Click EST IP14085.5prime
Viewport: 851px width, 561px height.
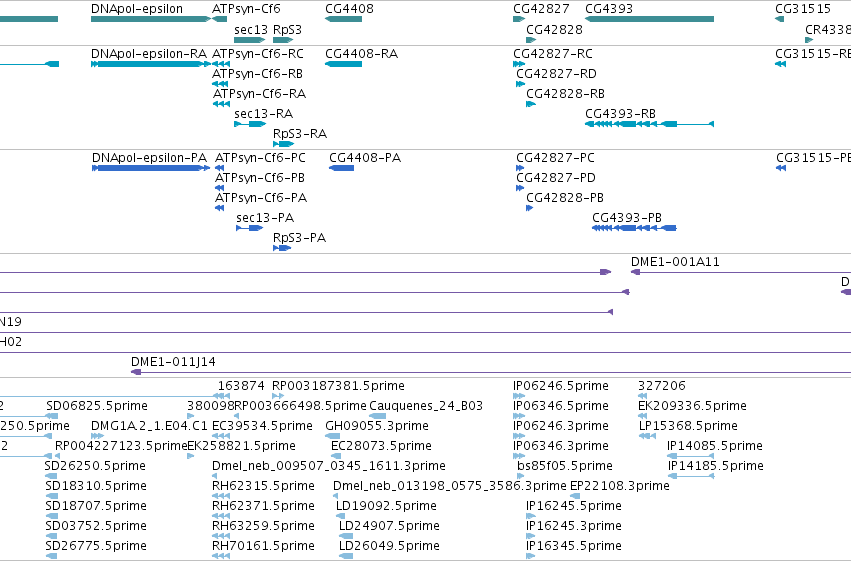click(715, 446)
